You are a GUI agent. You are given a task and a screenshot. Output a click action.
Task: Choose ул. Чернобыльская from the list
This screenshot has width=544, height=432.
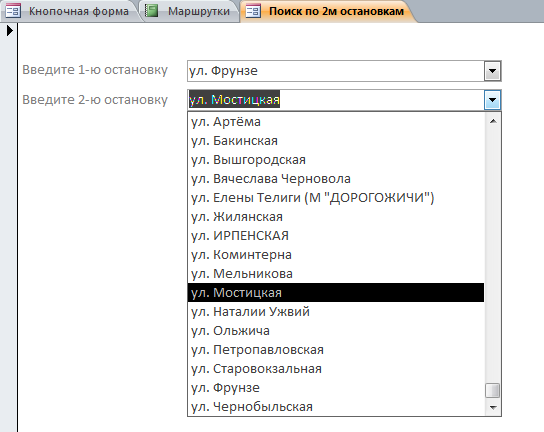(335, 407)
